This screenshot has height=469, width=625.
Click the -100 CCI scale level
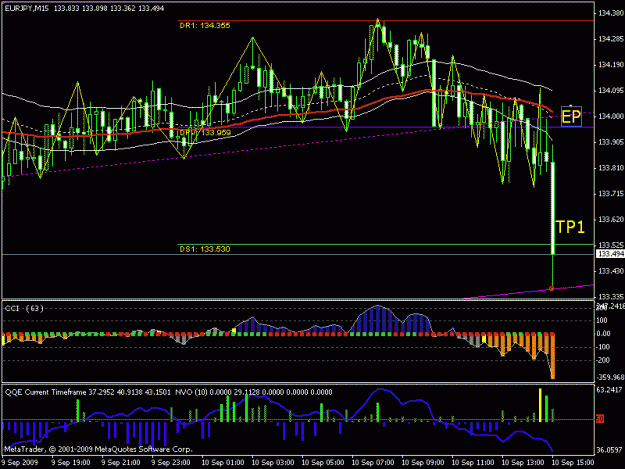(x=602, y=347)
